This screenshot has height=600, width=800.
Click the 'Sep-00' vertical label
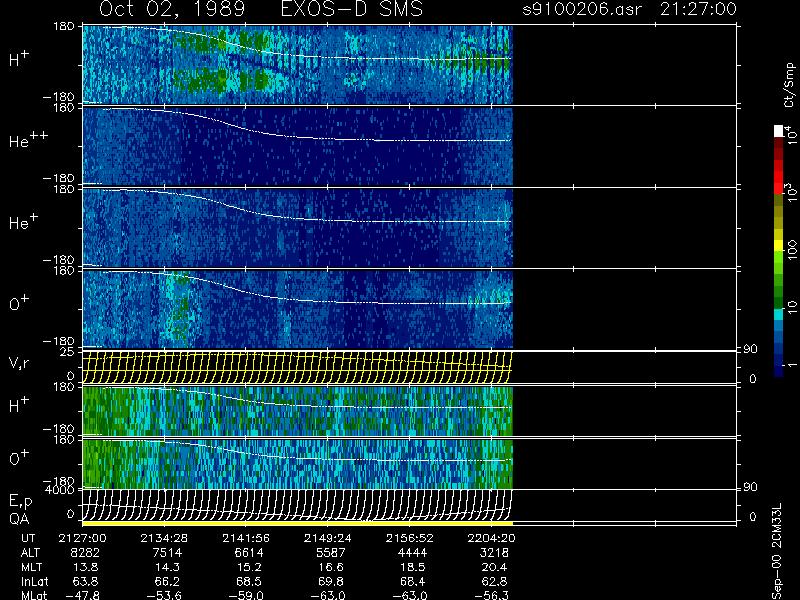[776, 579]
